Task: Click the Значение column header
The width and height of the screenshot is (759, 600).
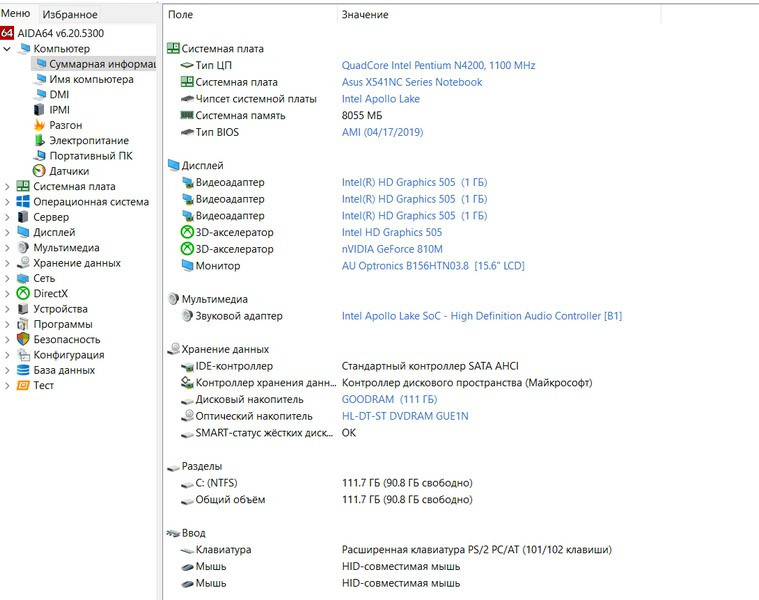Action: tap(365, 15)
